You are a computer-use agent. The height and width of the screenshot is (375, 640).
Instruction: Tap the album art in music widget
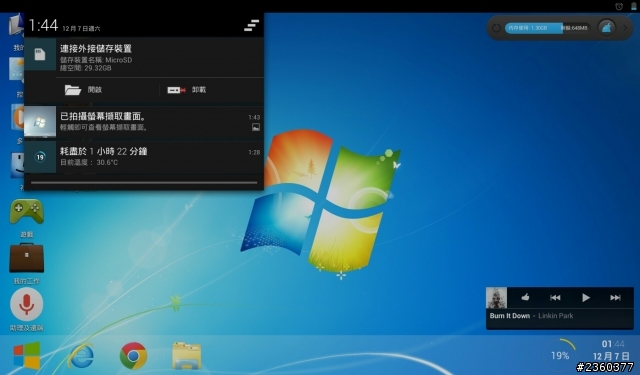tap(496, 298)
